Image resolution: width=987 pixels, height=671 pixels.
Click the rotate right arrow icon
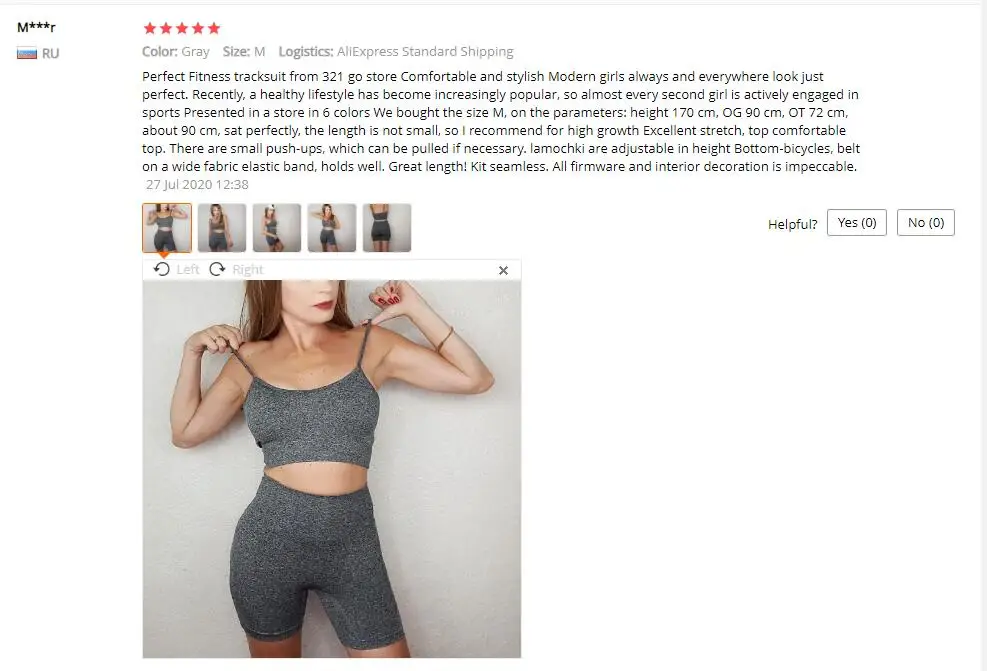[x=217, y=269]
